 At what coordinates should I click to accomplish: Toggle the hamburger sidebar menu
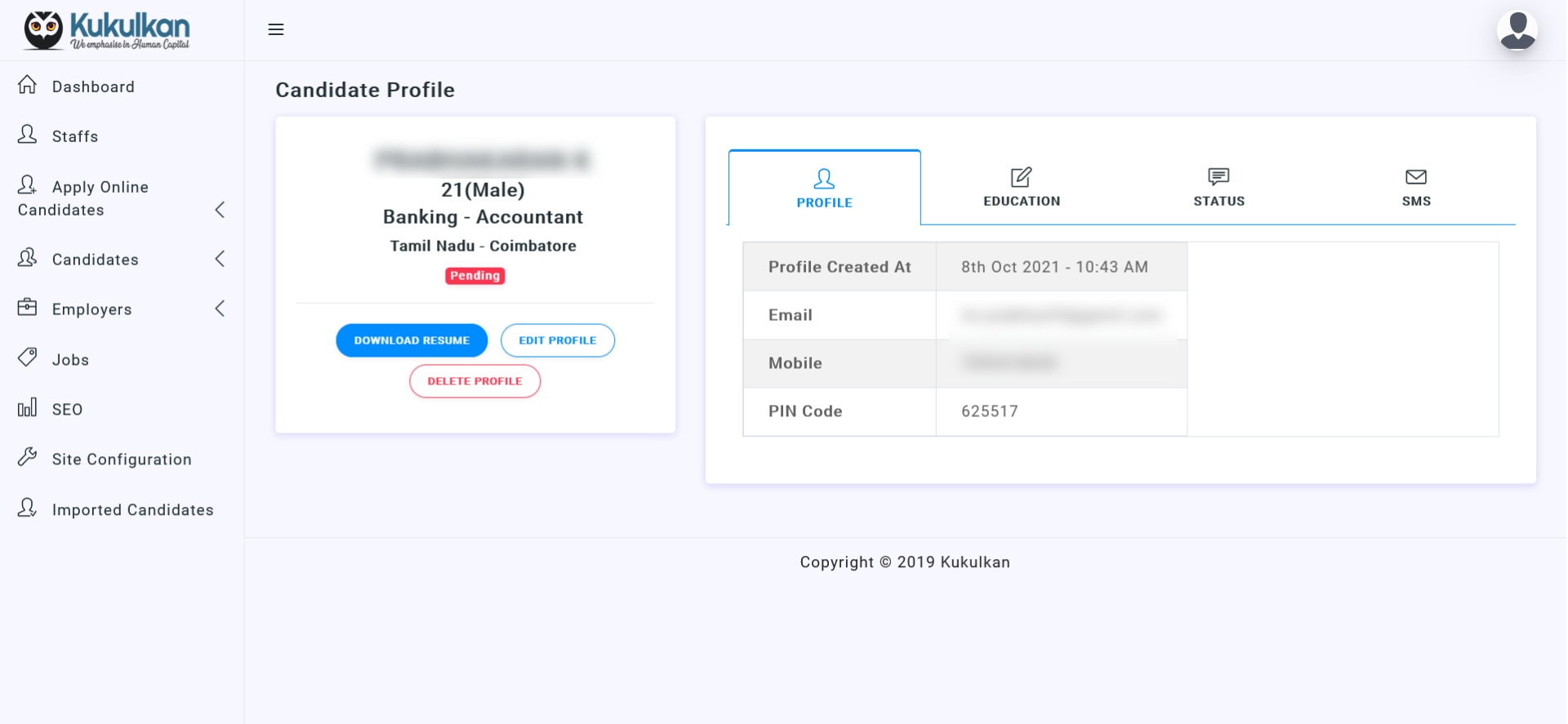[x=276, y=29]
